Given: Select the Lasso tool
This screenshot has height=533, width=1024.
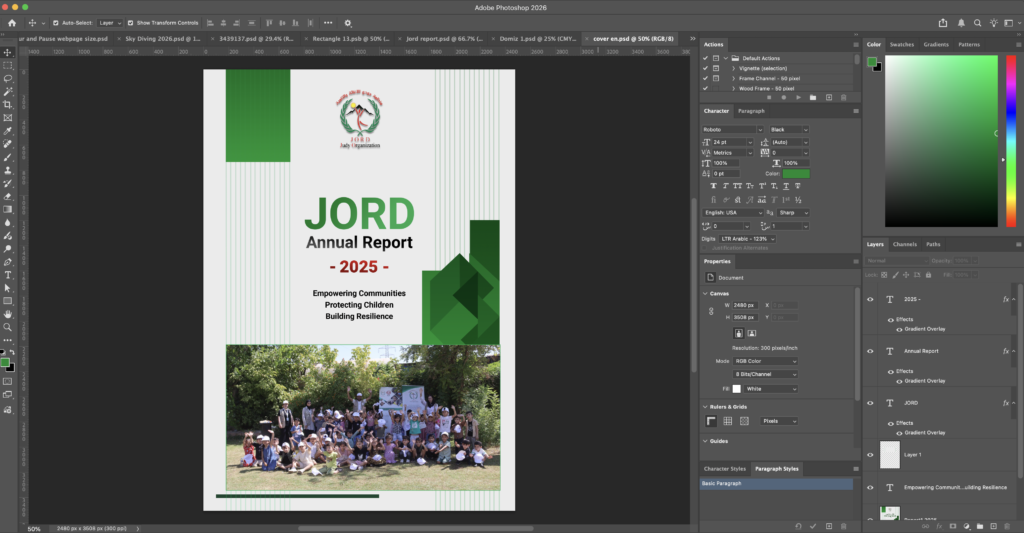Looking at the screenshot, I should tap(8, 78).
